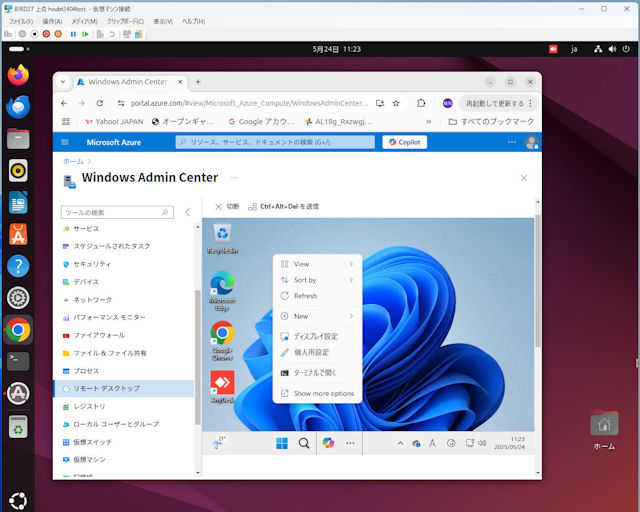Open AnyDesk shortcut on the remote desktop
The width and height of the screenshot is (640, 512).
click(222, 387)
